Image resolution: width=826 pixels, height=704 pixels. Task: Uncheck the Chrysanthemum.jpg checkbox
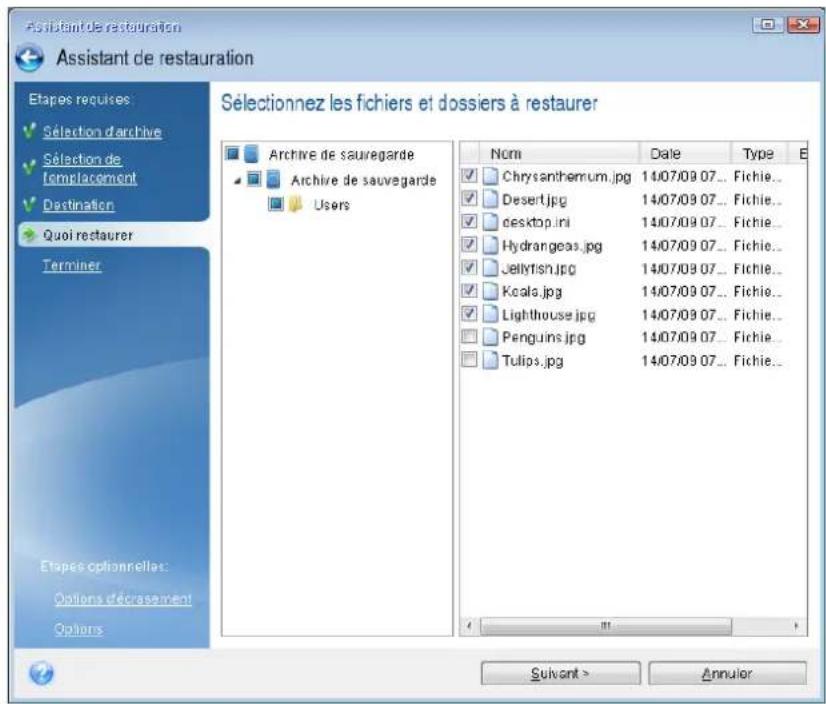point(469,175)
